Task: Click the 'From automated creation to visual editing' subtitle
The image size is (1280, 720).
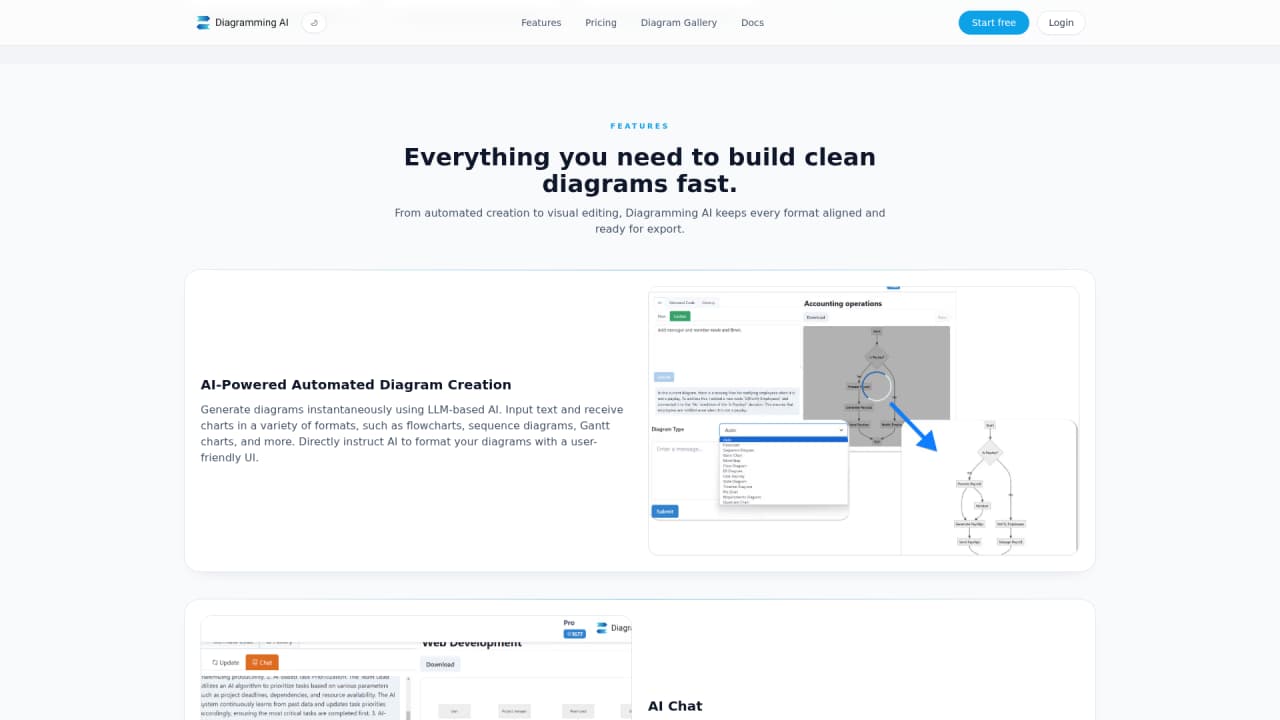Action: pyautogui.click(x=640, y=221)
